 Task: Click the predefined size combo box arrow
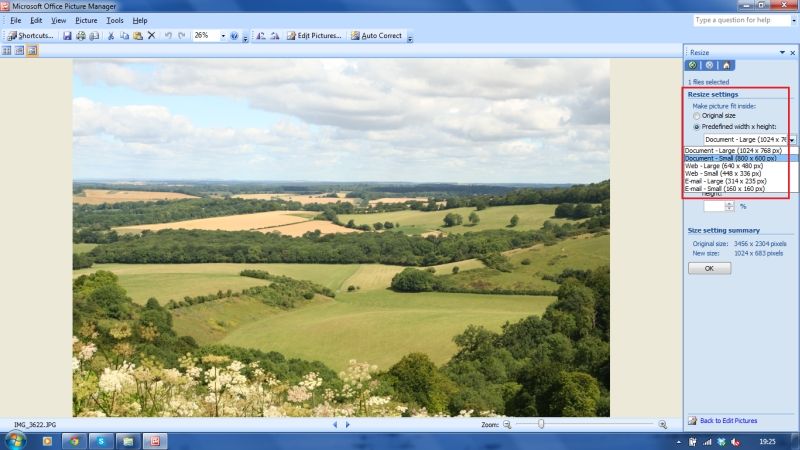[792, 140]
